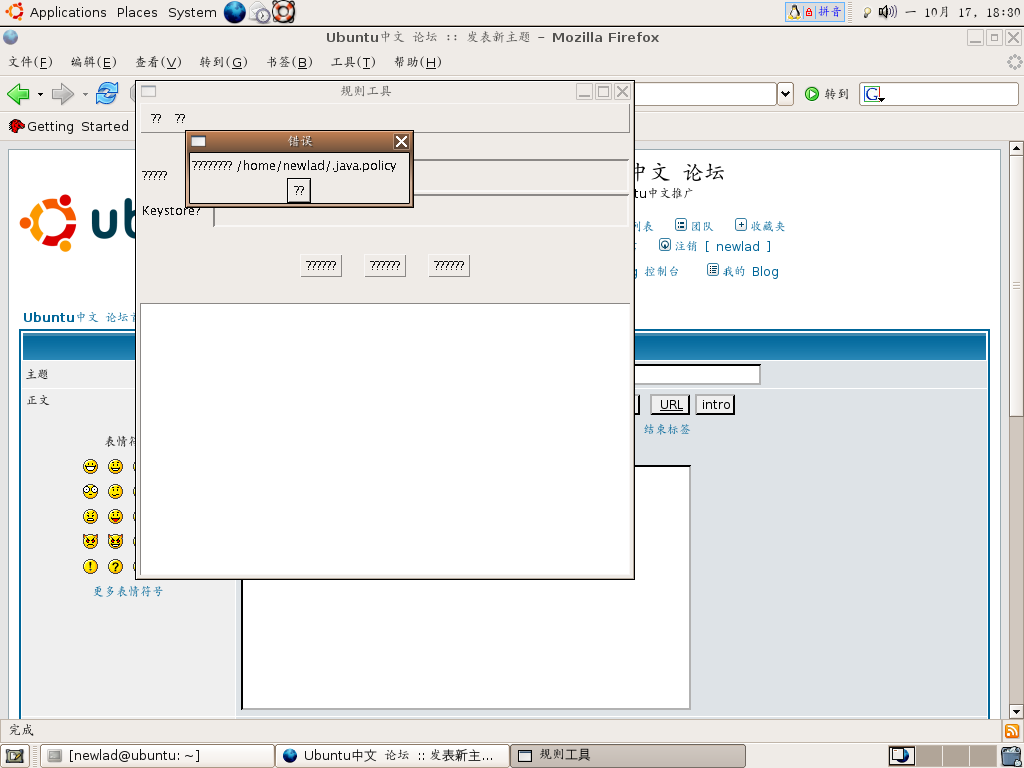Open the 转到(G) menu in Firefox
This screenshot has width=1024, height=768.
(x=224, y=62)
